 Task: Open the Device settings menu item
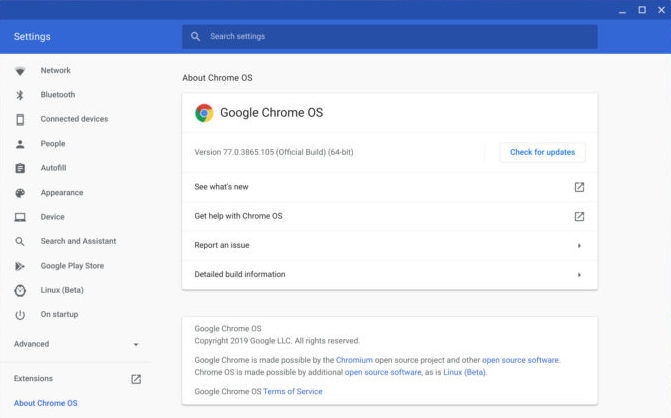[52, 217]
